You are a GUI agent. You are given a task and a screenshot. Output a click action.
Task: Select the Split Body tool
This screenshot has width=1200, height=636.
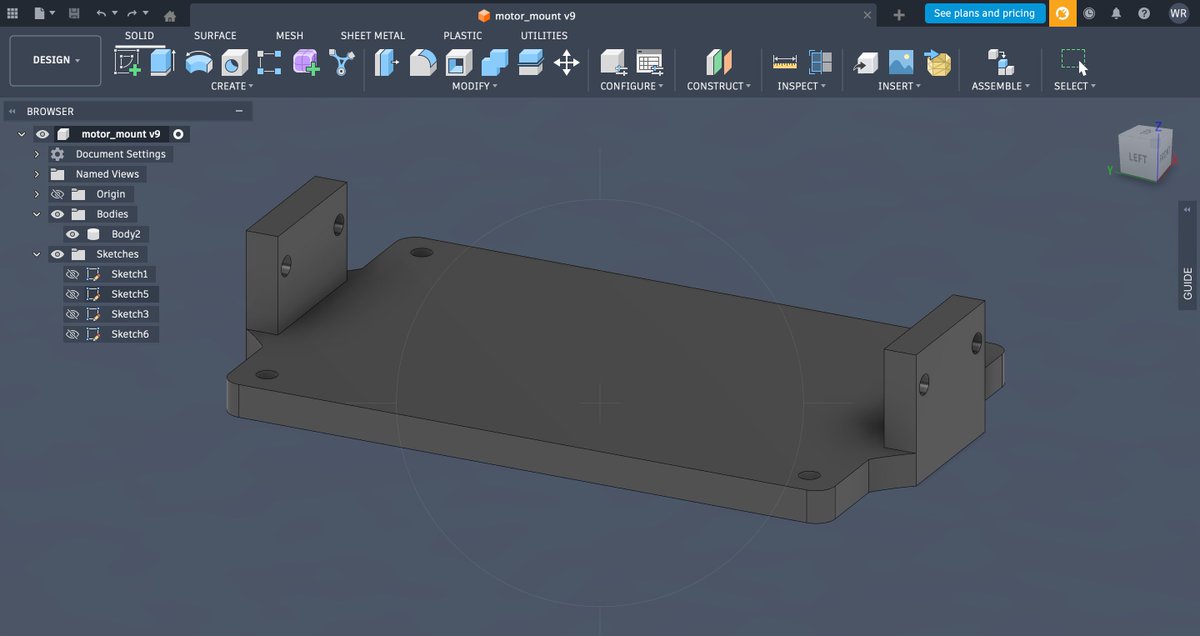point(530,62)
